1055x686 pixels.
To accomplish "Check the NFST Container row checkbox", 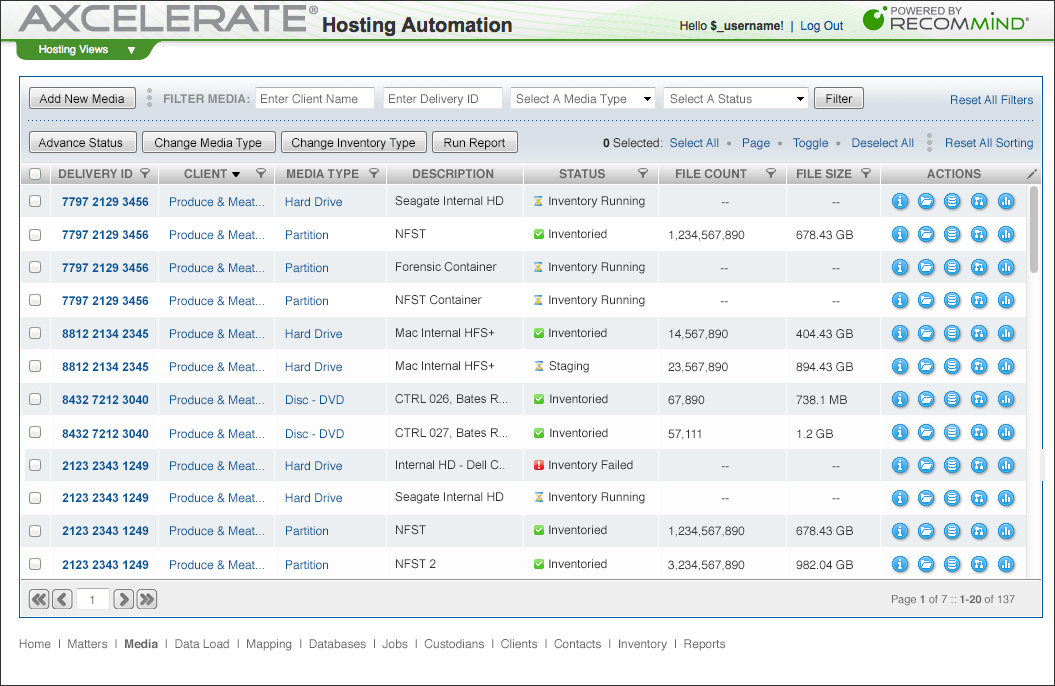I will (x=35, y=300).
